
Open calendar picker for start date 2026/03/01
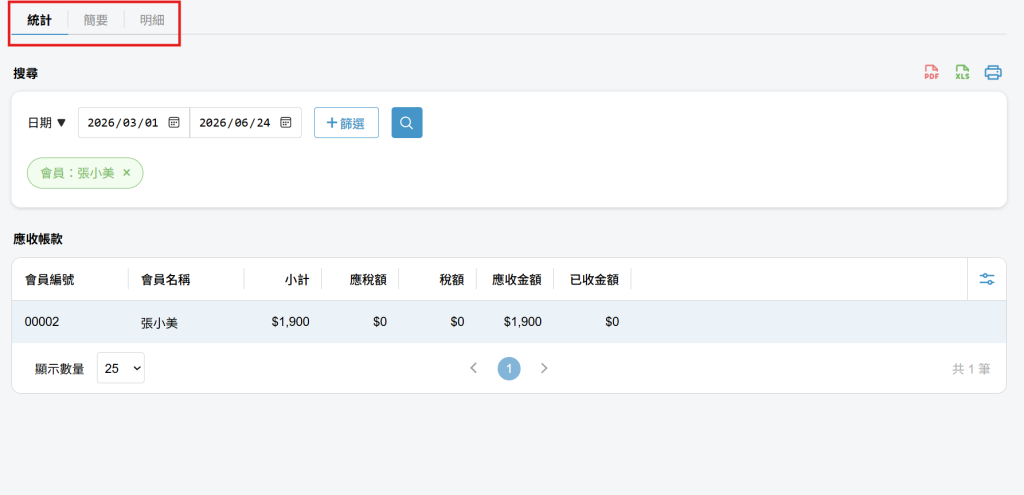coord(174,123)
